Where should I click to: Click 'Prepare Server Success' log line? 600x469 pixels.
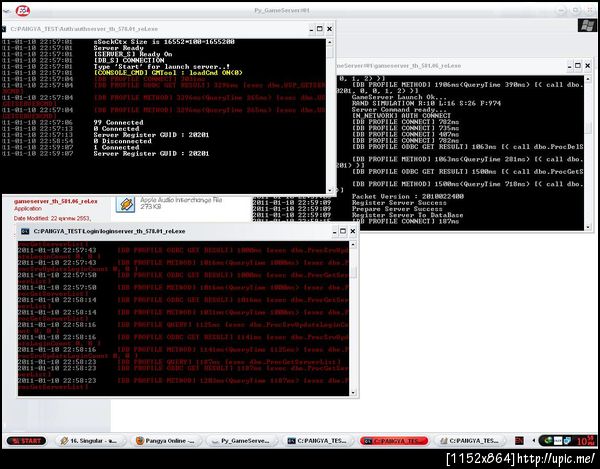(x=397, y=209)
